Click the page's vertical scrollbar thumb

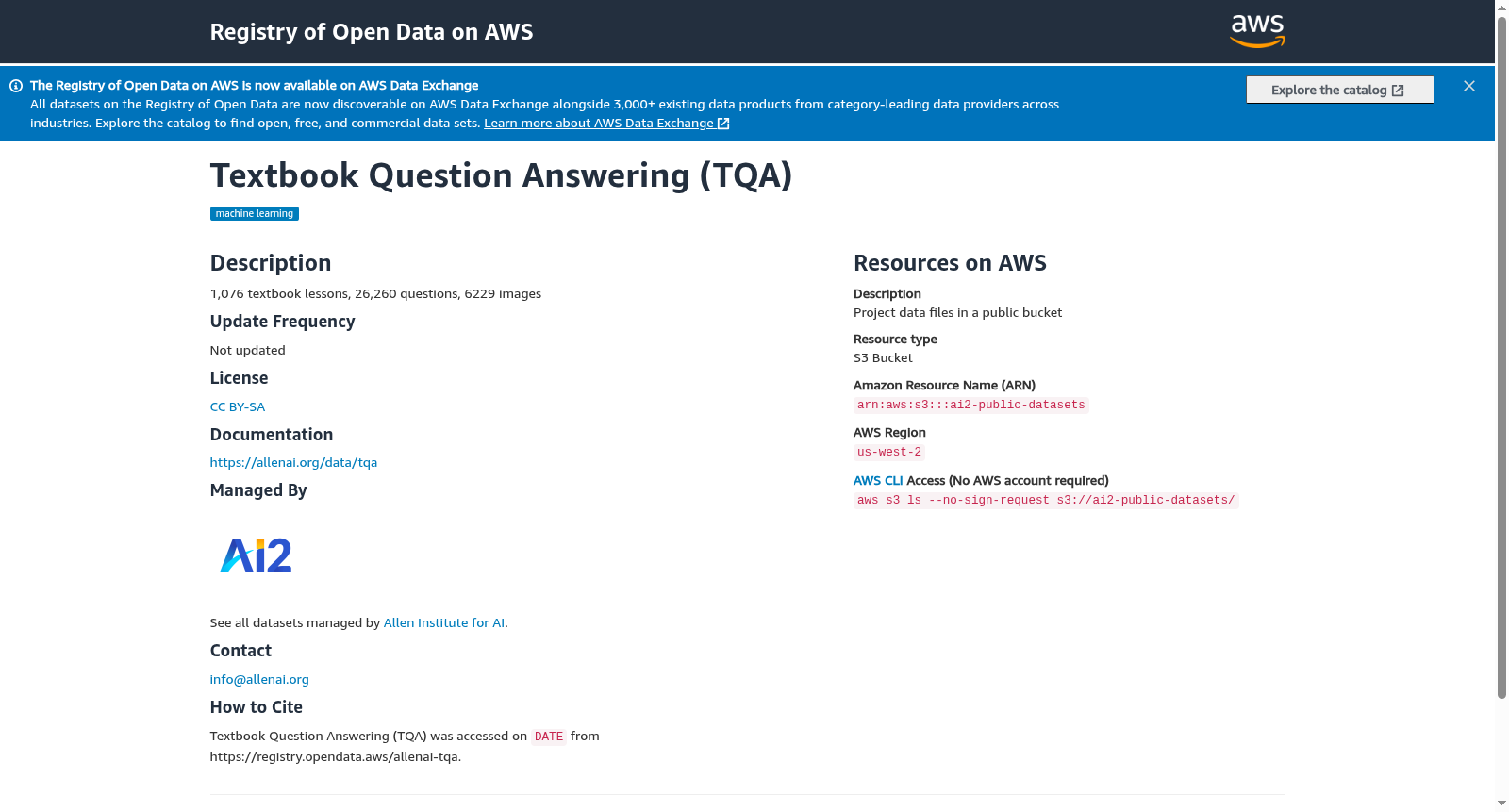1501,356
